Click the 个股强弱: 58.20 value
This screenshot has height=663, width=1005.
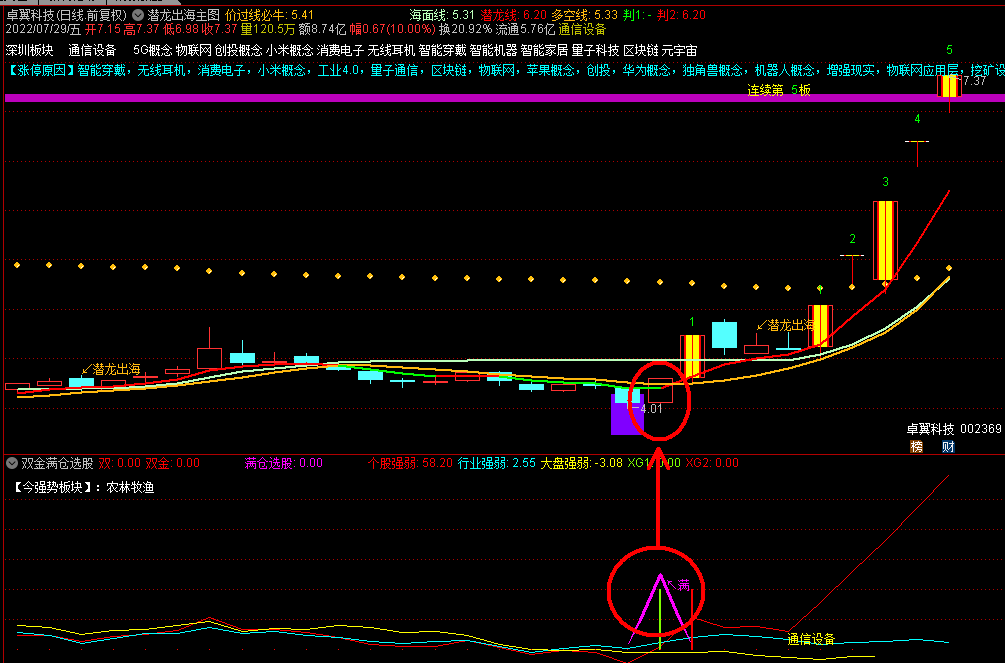point(410,463)
